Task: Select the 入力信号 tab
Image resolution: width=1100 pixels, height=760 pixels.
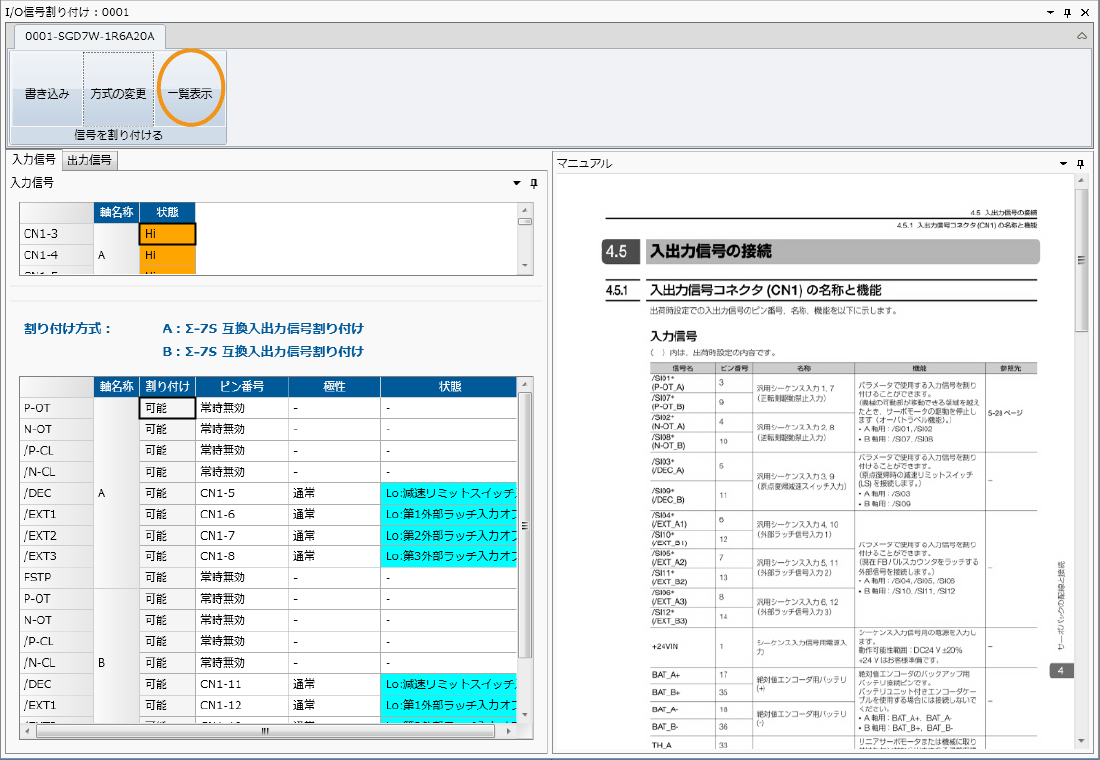Action: pyautogui.click(x=33, y=160)
